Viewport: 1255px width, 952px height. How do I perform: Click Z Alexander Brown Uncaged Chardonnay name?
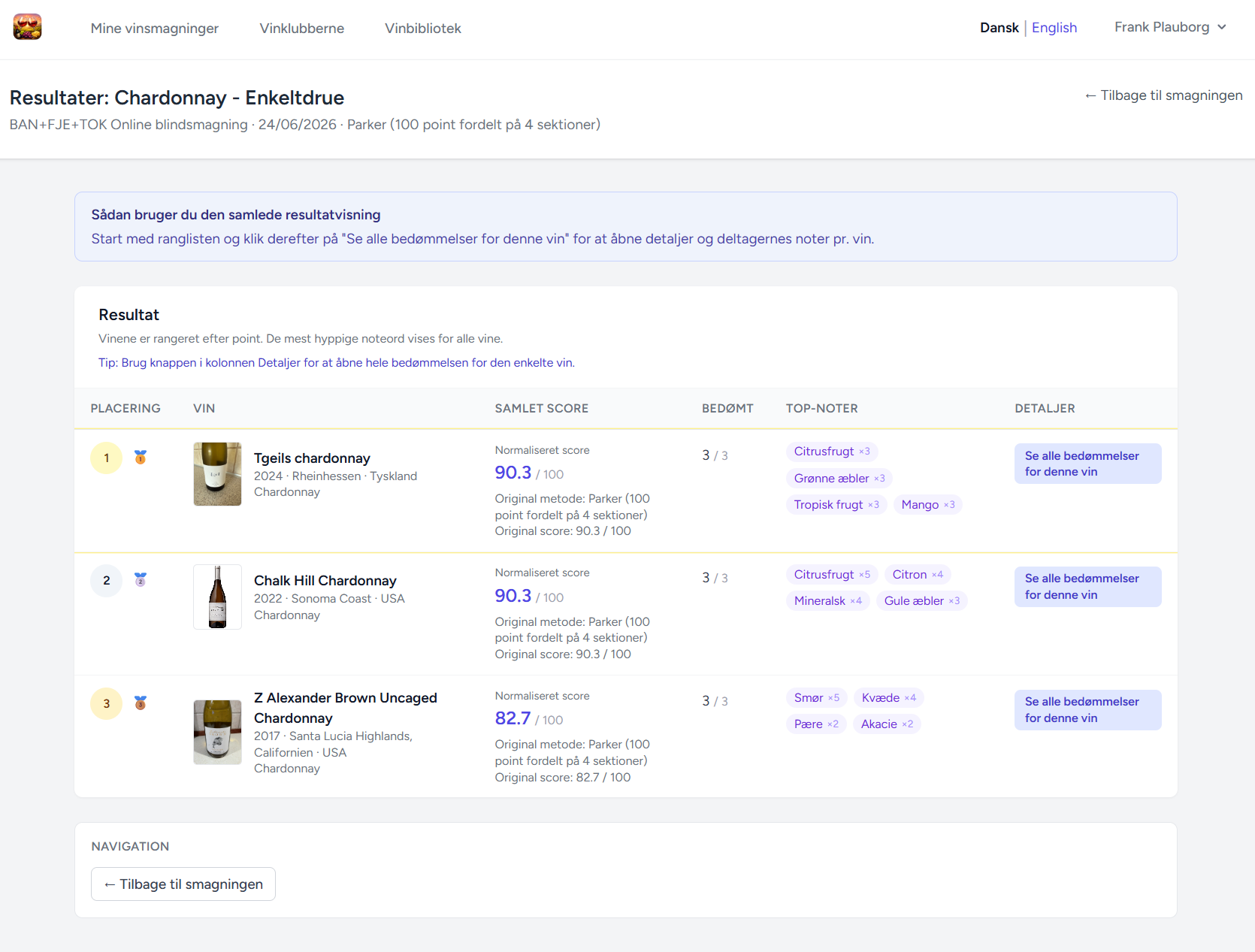click(x=346, y=708)
